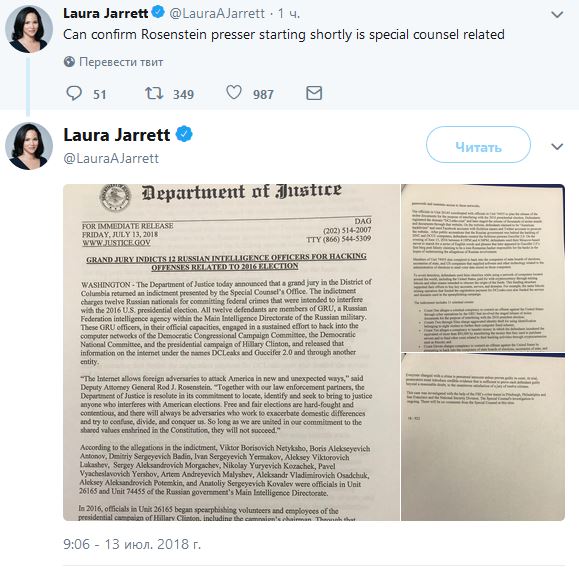The width and height of the screenshot is (579, 567).
Task: Open the @LauraAJarrett handle in the top tweet
Action: coord(217,14)
